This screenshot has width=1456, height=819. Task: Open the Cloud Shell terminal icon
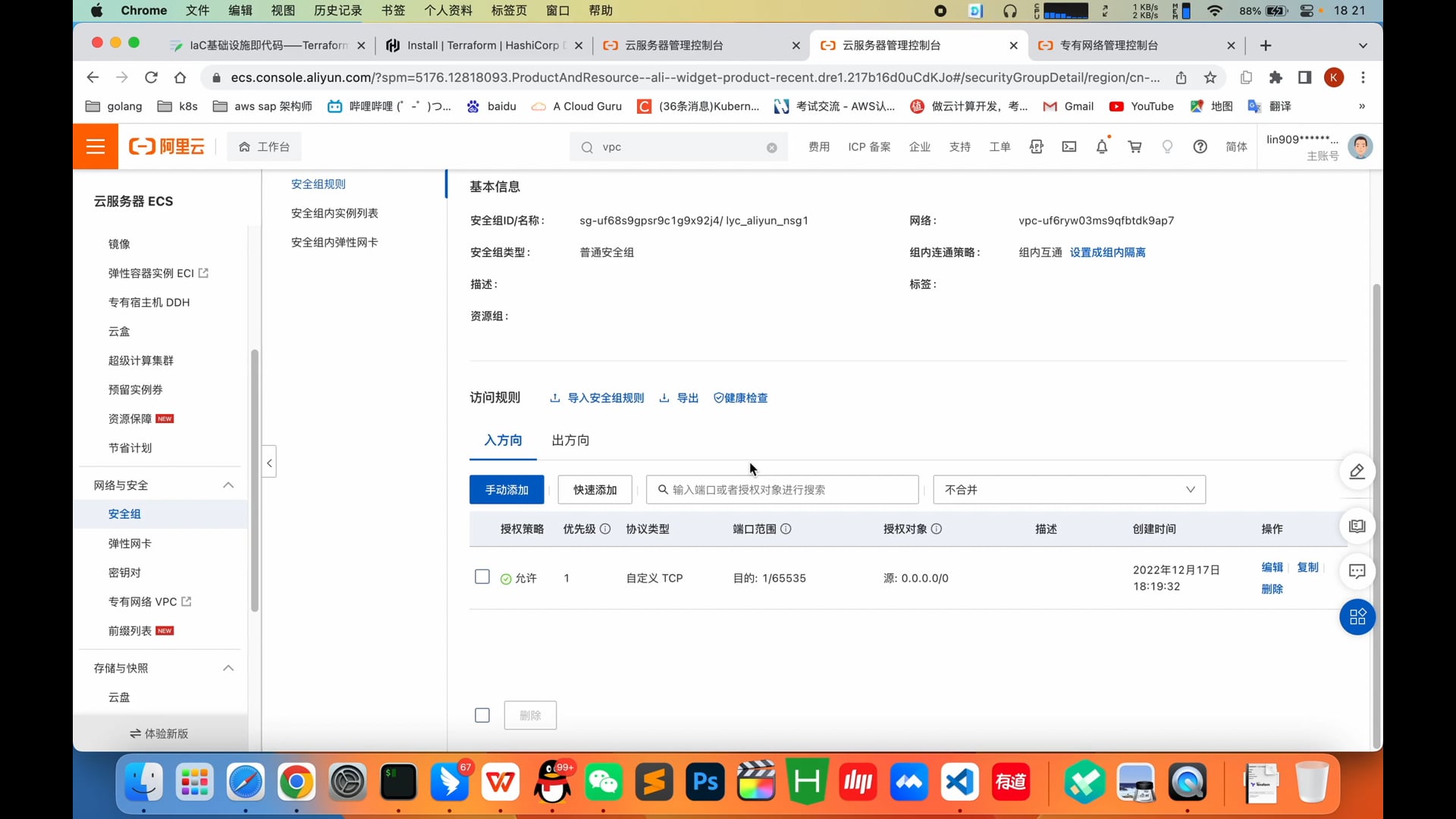pos(1069,146)
